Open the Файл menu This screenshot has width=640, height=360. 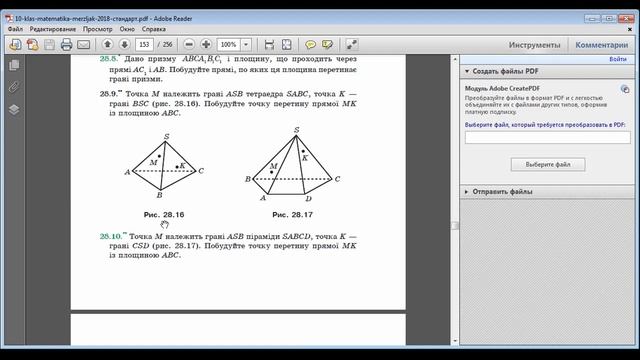(15, 29)
